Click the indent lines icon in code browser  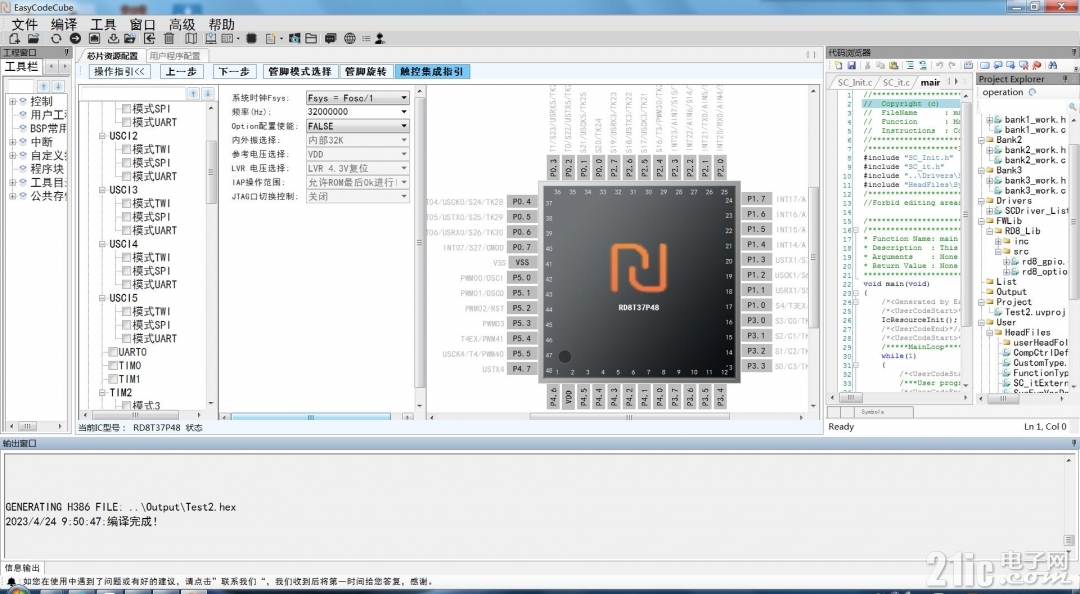click(910, 65)
